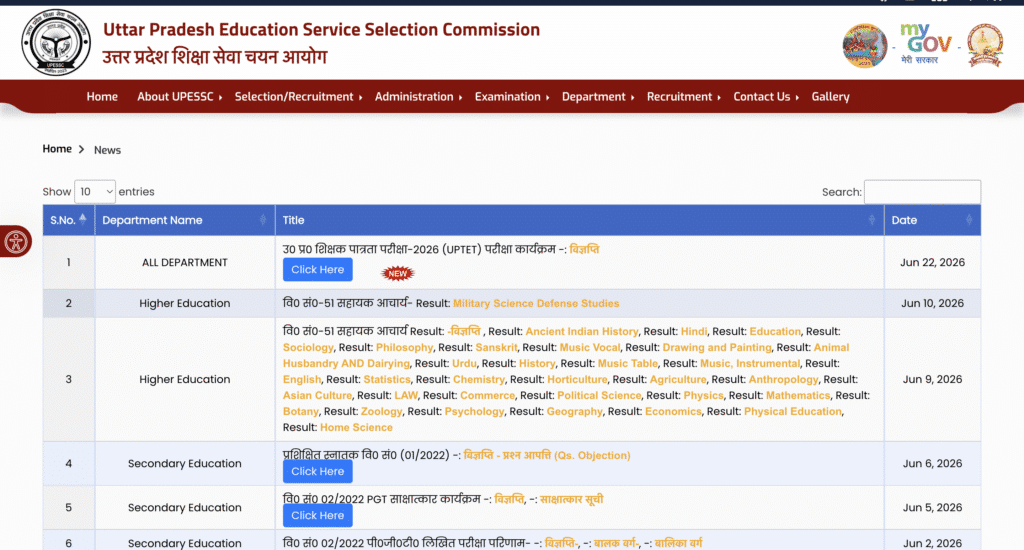The image size is (1024, 550).
Task: Open Botany result link
Action: [300, 412]
